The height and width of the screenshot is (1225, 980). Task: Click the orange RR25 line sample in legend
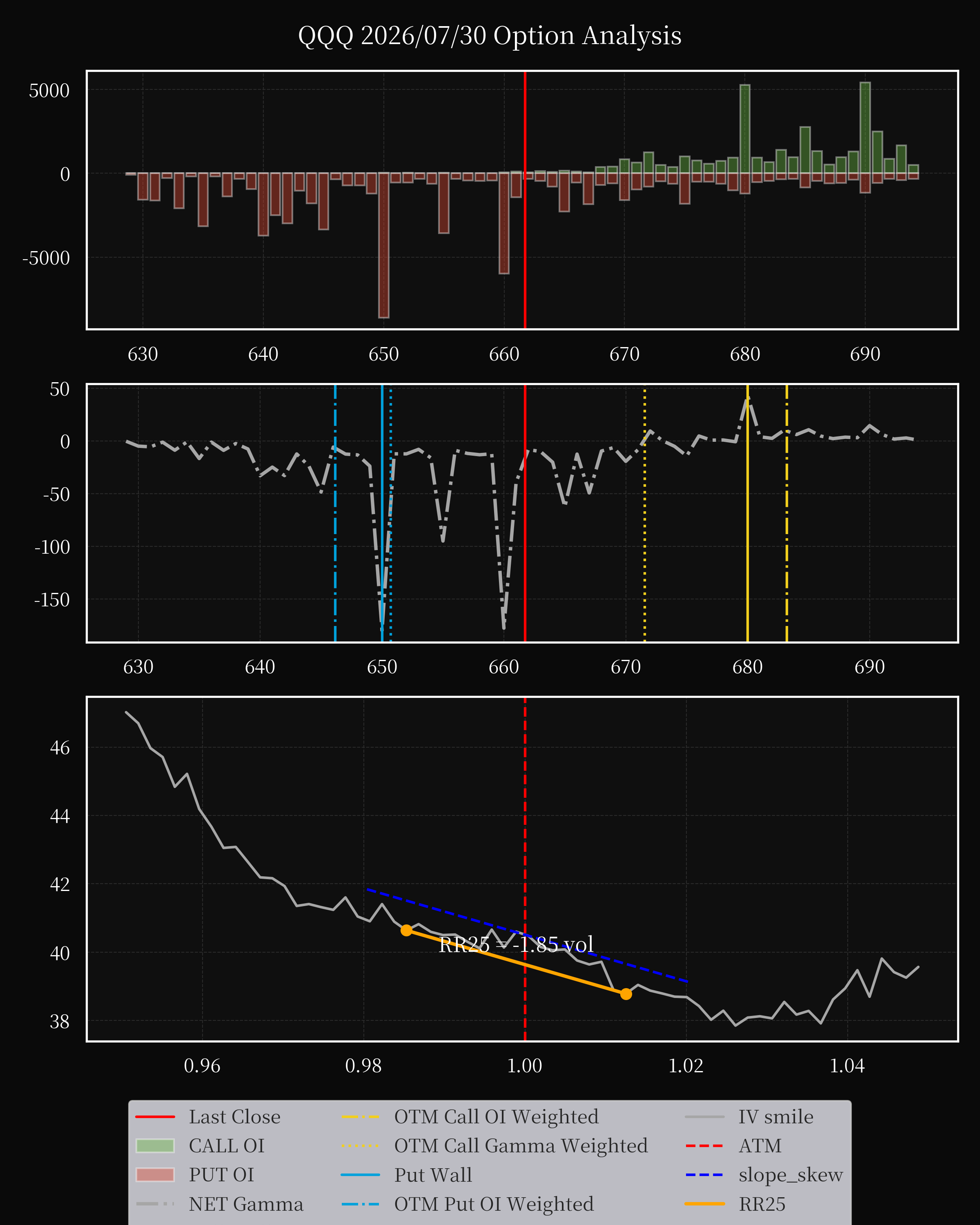705,1204
